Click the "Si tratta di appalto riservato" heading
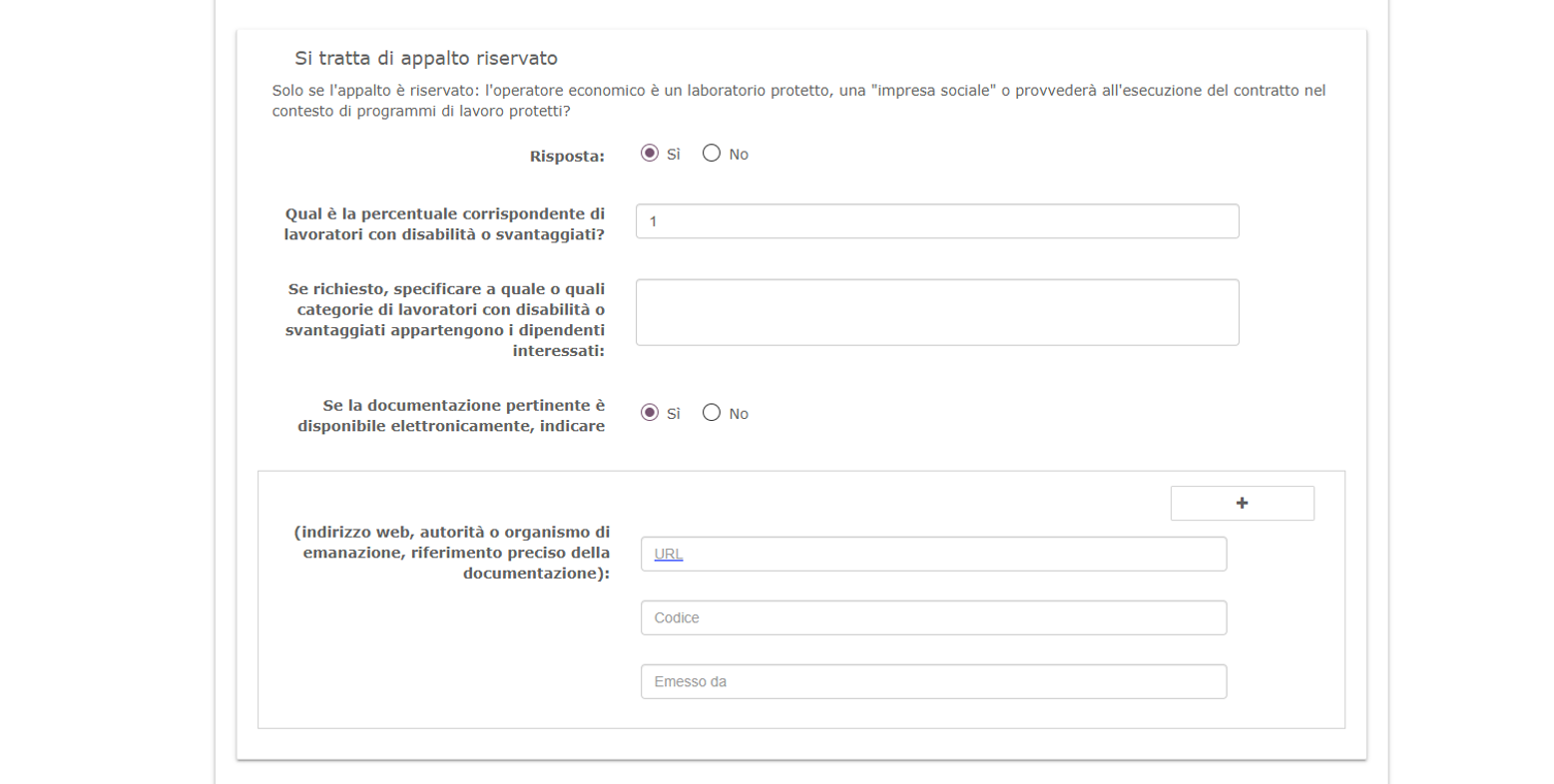1554x784 pixels. point(426,59)
